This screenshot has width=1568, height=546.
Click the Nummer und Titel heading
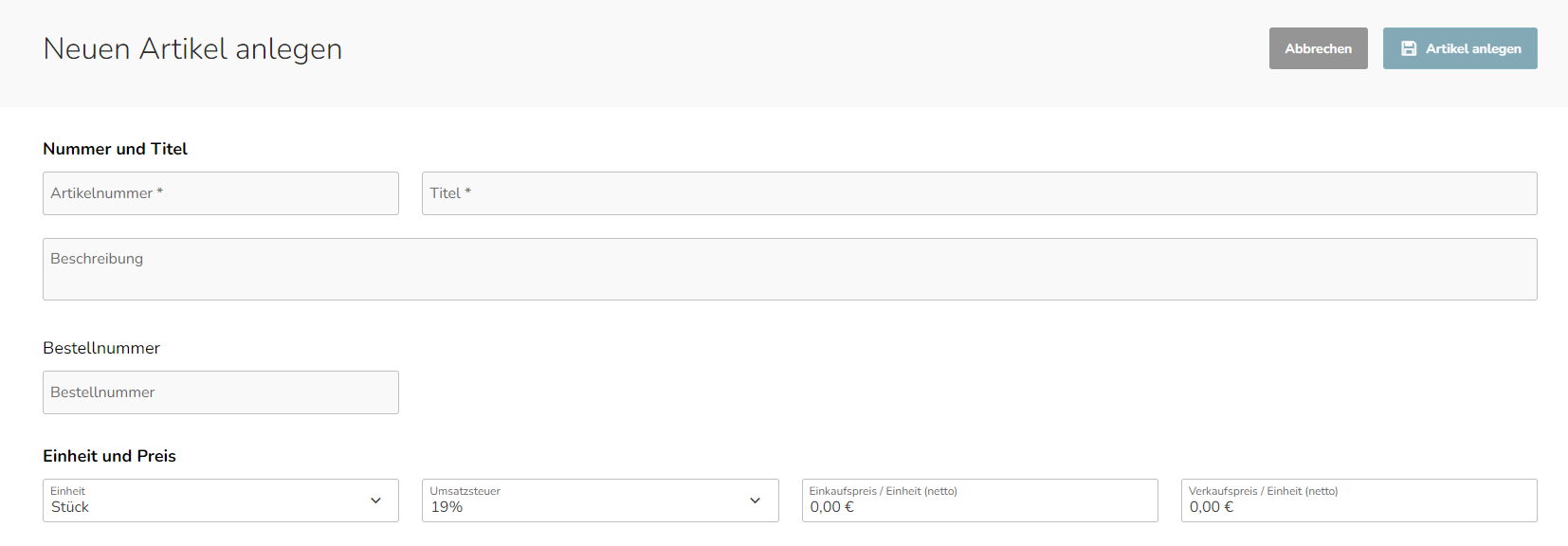(115, 149)
